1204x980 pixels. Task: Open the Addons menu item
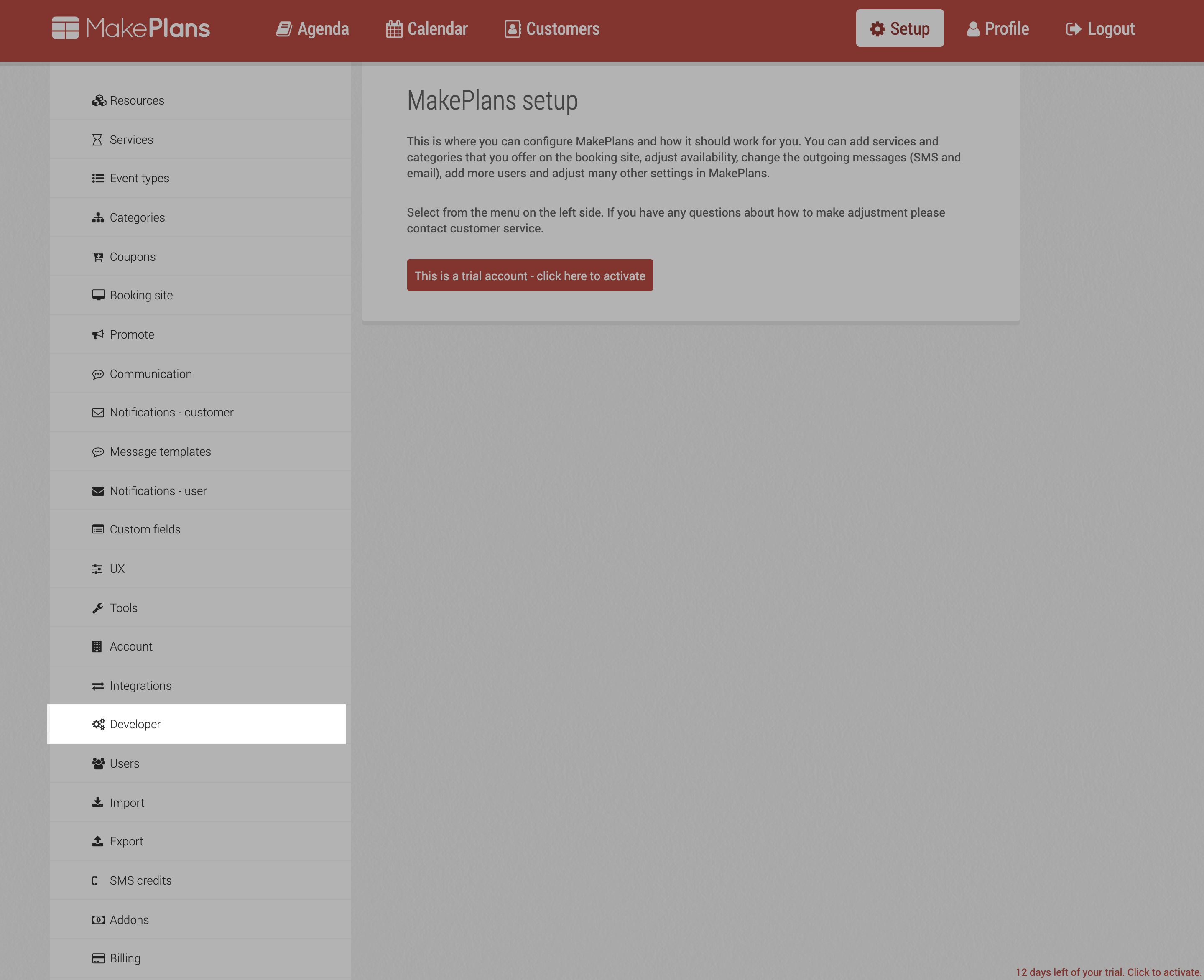pyautogui.click(x=200, y=920)
